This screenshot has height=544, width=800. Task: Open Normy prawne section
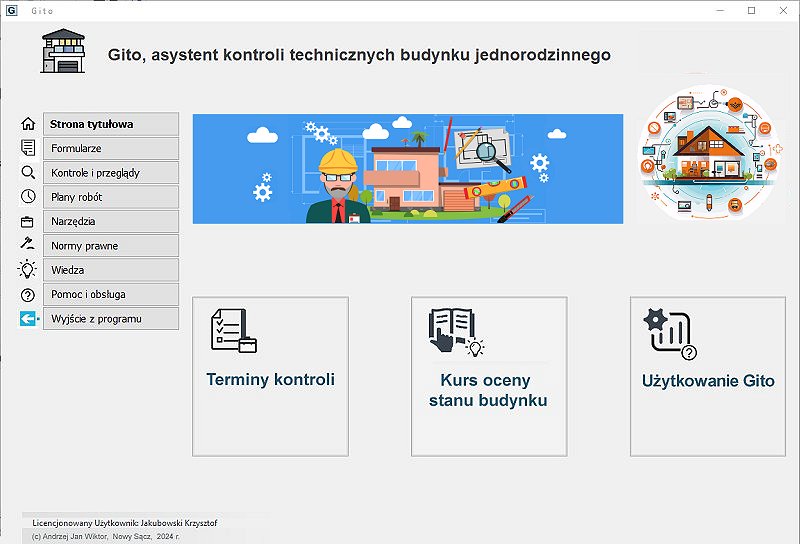point(111,246)
